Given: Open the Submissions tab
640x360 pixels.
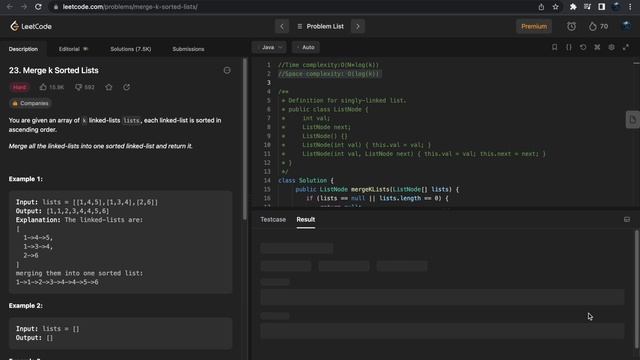Looking at the screenshot, I should (x=188, y=49).
